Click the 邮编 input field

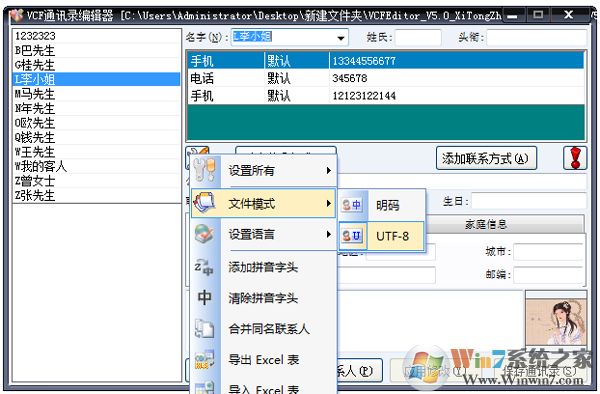tap(549, 275)
